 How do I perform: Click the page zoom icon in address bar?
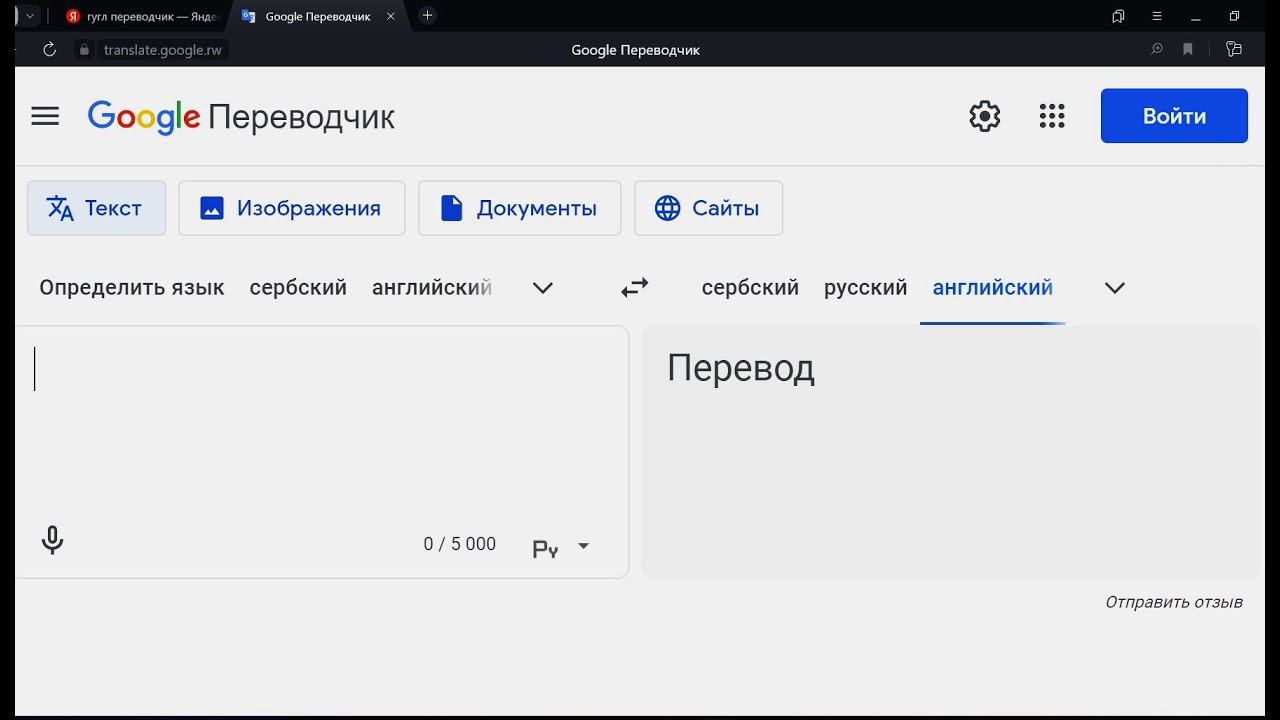coord(1157,49)
